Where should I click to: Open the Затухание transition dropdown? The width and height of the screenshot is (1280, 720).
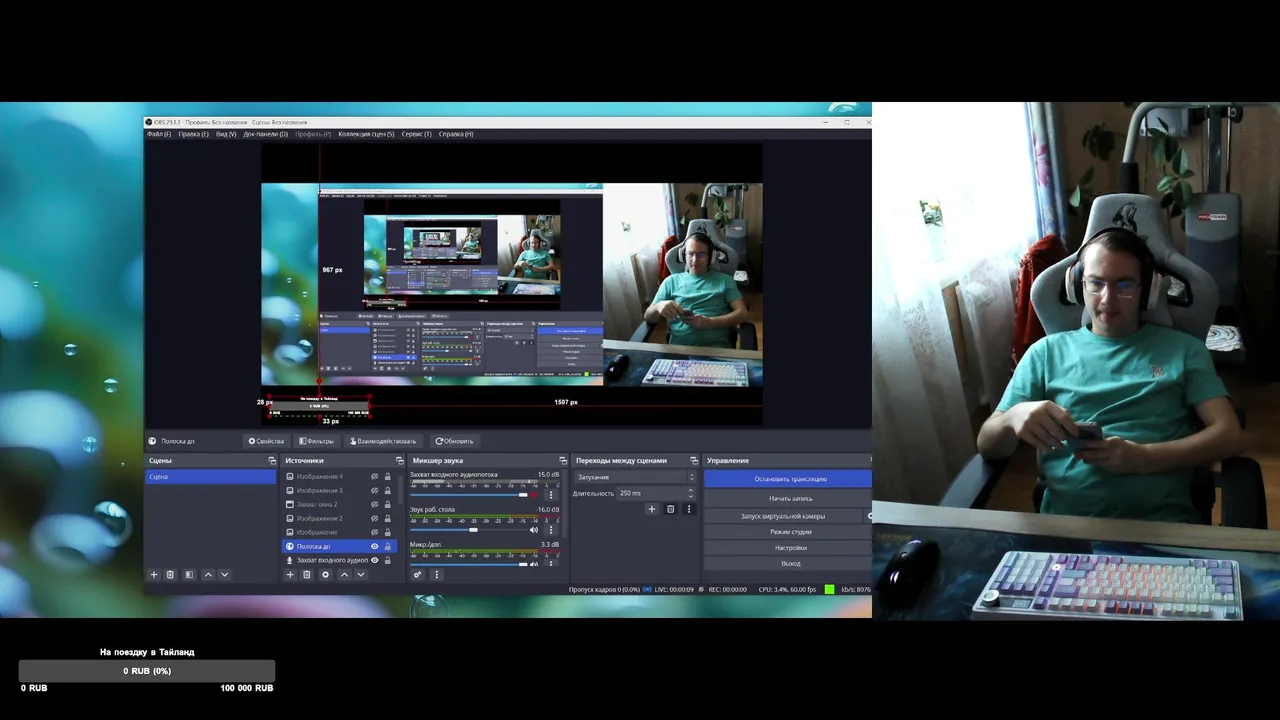pos(634,477)
